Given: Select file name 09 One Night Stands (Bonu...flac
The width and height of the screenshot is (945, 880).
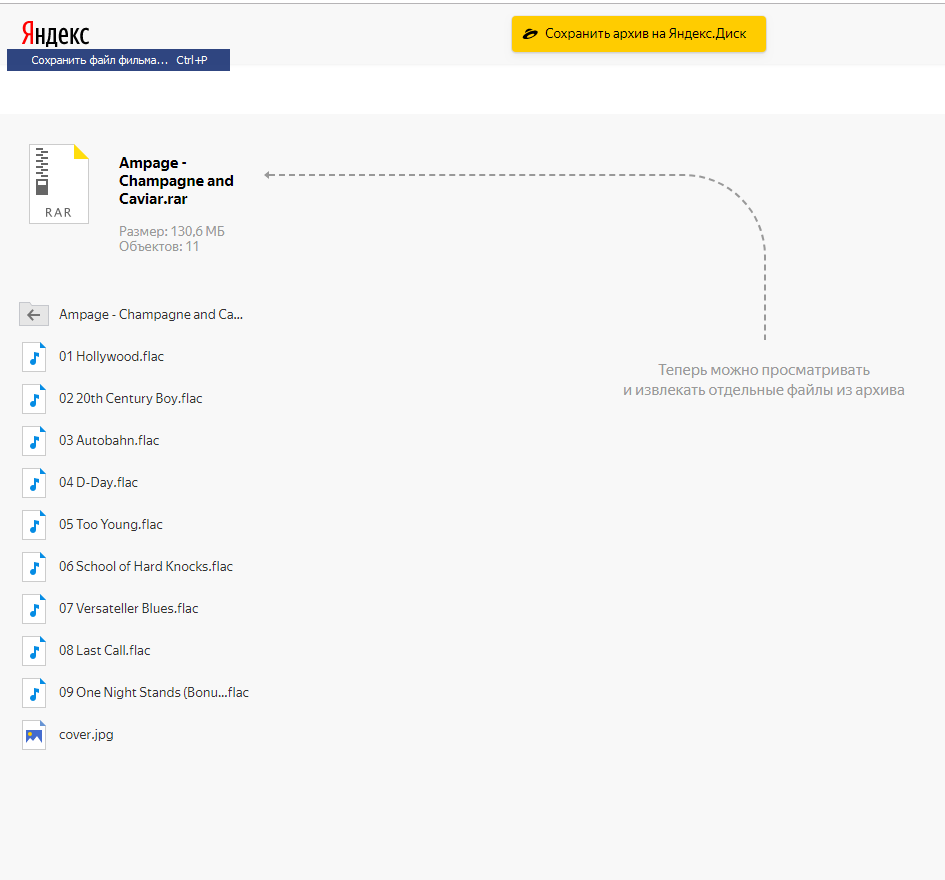Looking at the screenshot, I should click(154, 693).
